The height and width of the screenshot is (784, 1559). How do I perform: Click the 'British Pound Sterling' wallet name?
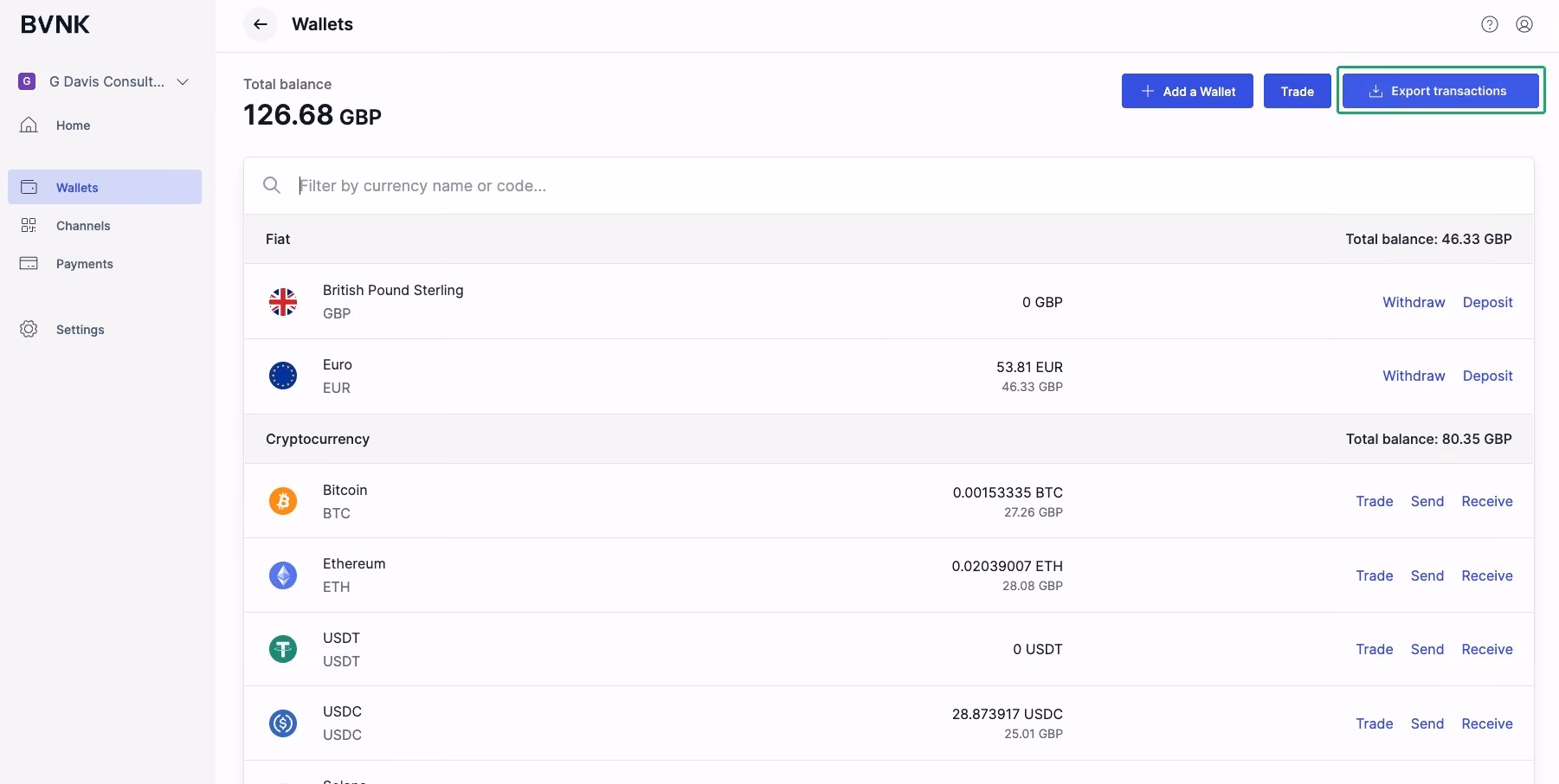393,290
